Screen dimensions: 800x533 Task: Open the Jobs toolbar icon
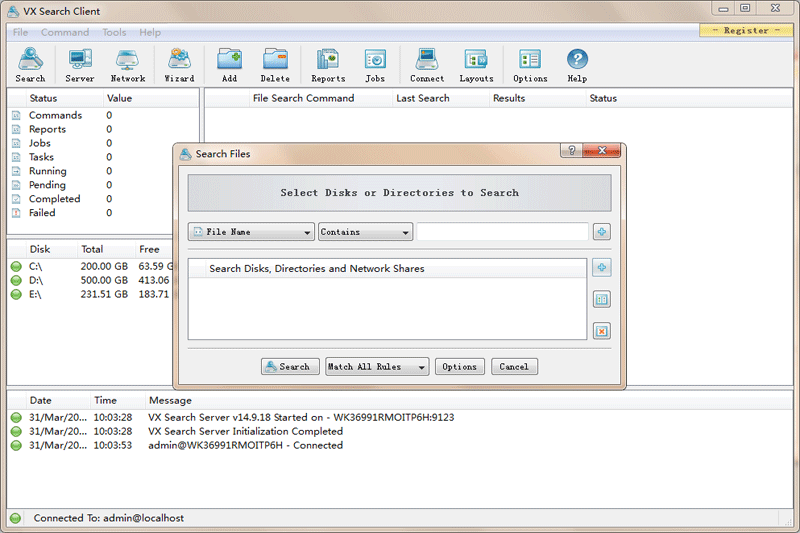tap(375, 65)
